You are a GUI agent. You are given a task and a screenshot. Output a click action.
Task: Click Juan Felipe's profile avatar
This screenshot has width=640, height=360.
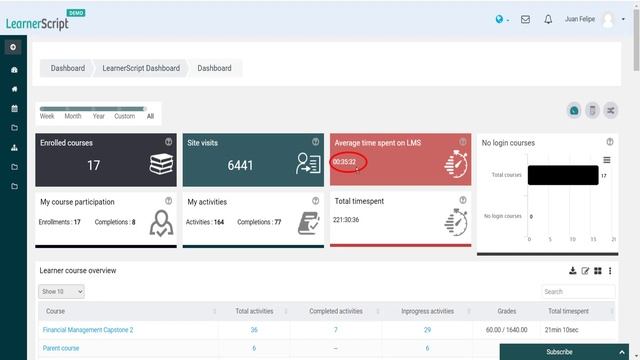609,20
